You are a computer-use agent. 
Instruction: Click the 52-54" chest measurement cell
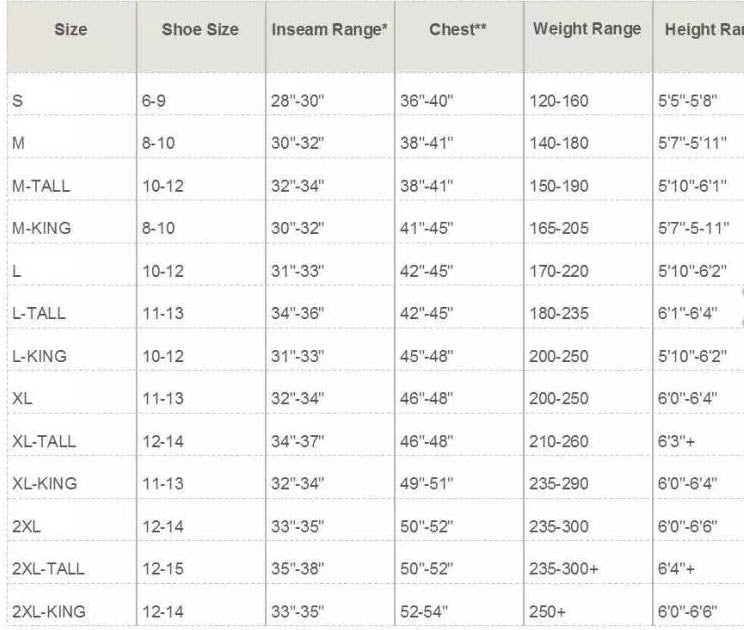pos(424,611)
